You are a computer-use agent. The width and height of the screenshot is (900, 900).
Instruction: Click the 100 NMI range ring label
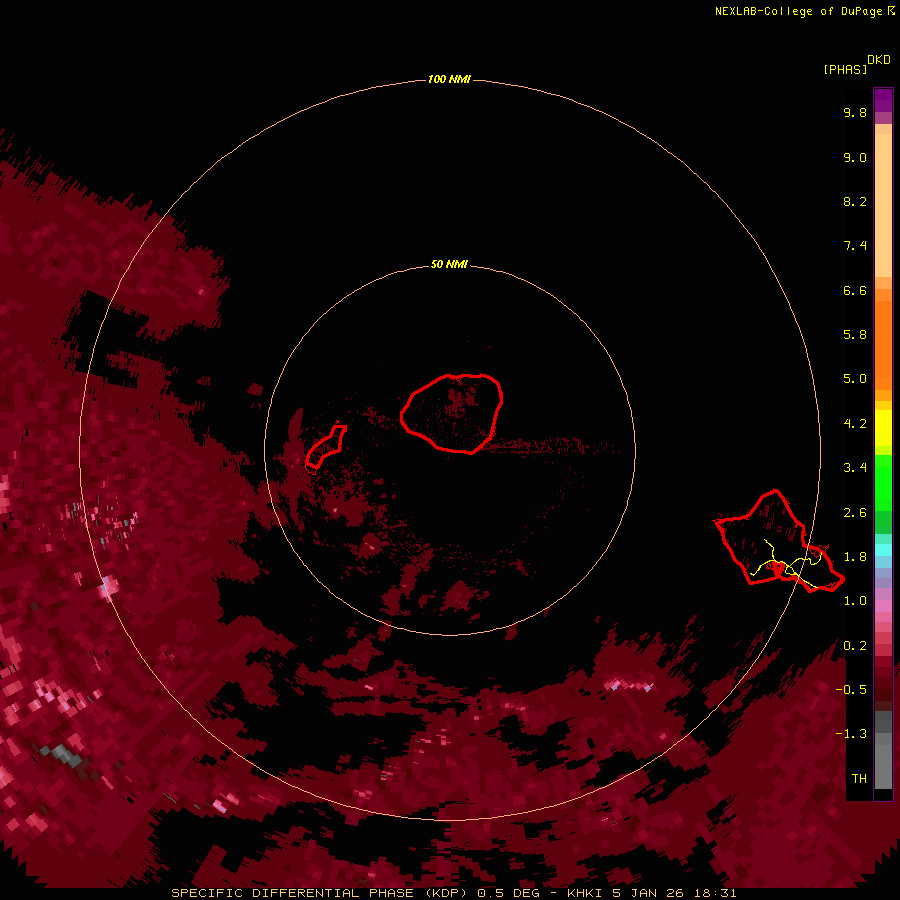pyautogui.click(x=449, y=79)
